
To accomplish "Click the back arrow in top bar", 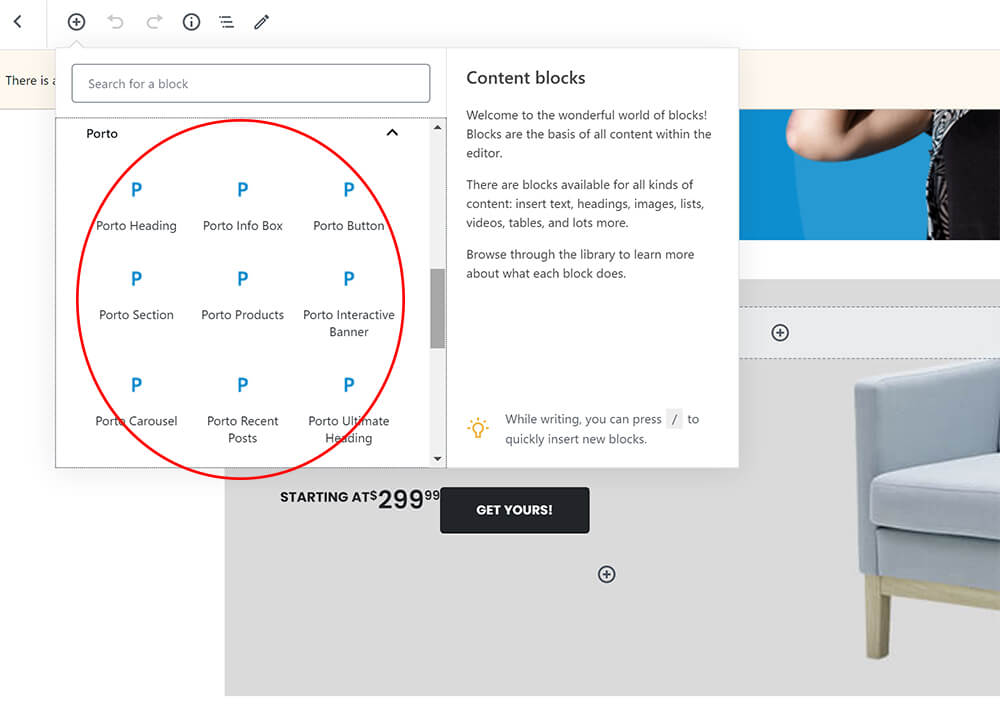I will tap(18, 22).
